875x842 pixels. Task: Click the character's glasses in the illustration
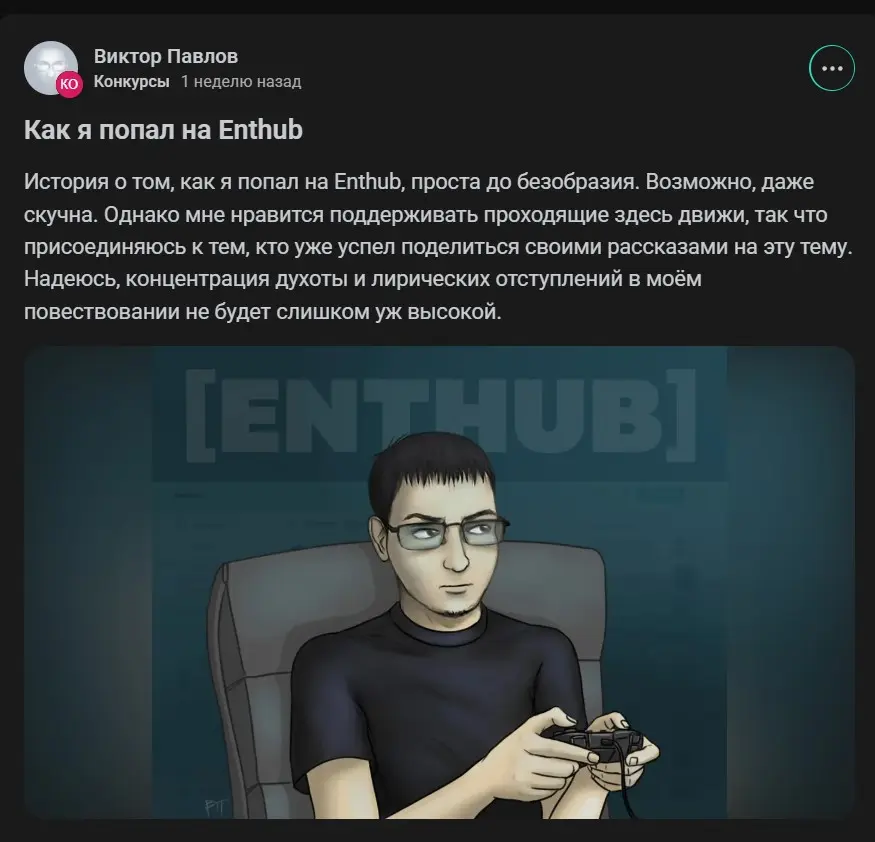pyautogui.click(x=445, y=532)
